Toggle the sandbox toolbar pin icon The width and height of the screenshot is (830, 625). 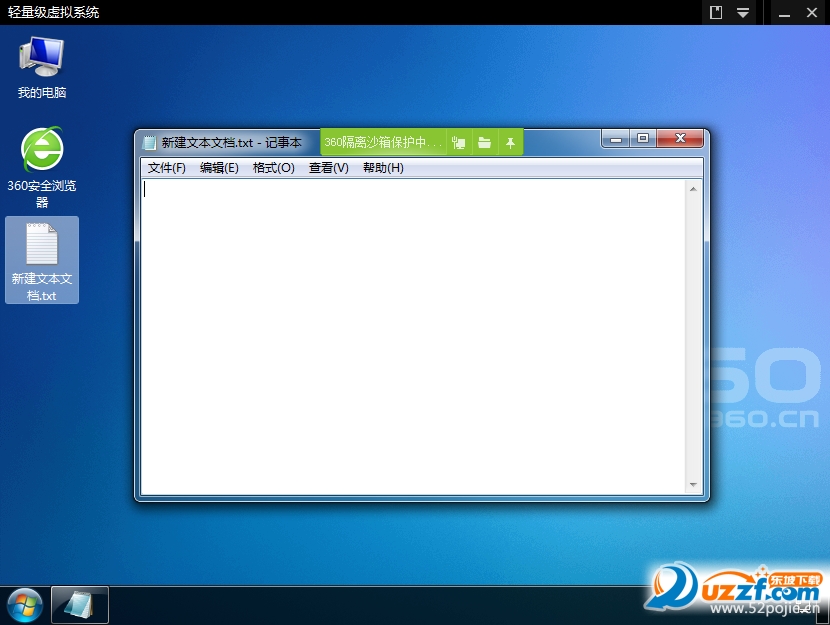pyautogui.click(x=510, y=143)
